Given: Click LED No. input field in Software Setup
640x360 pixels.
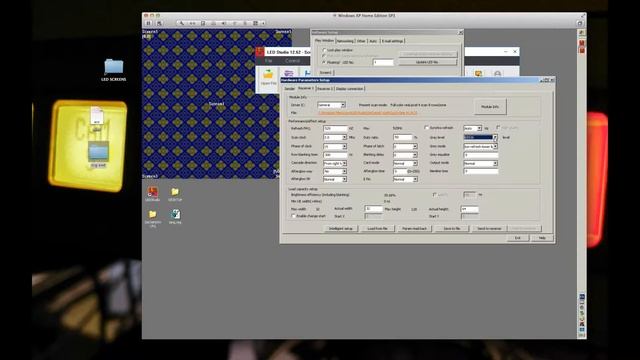Looking at the screenshot, I should point(383,62).
